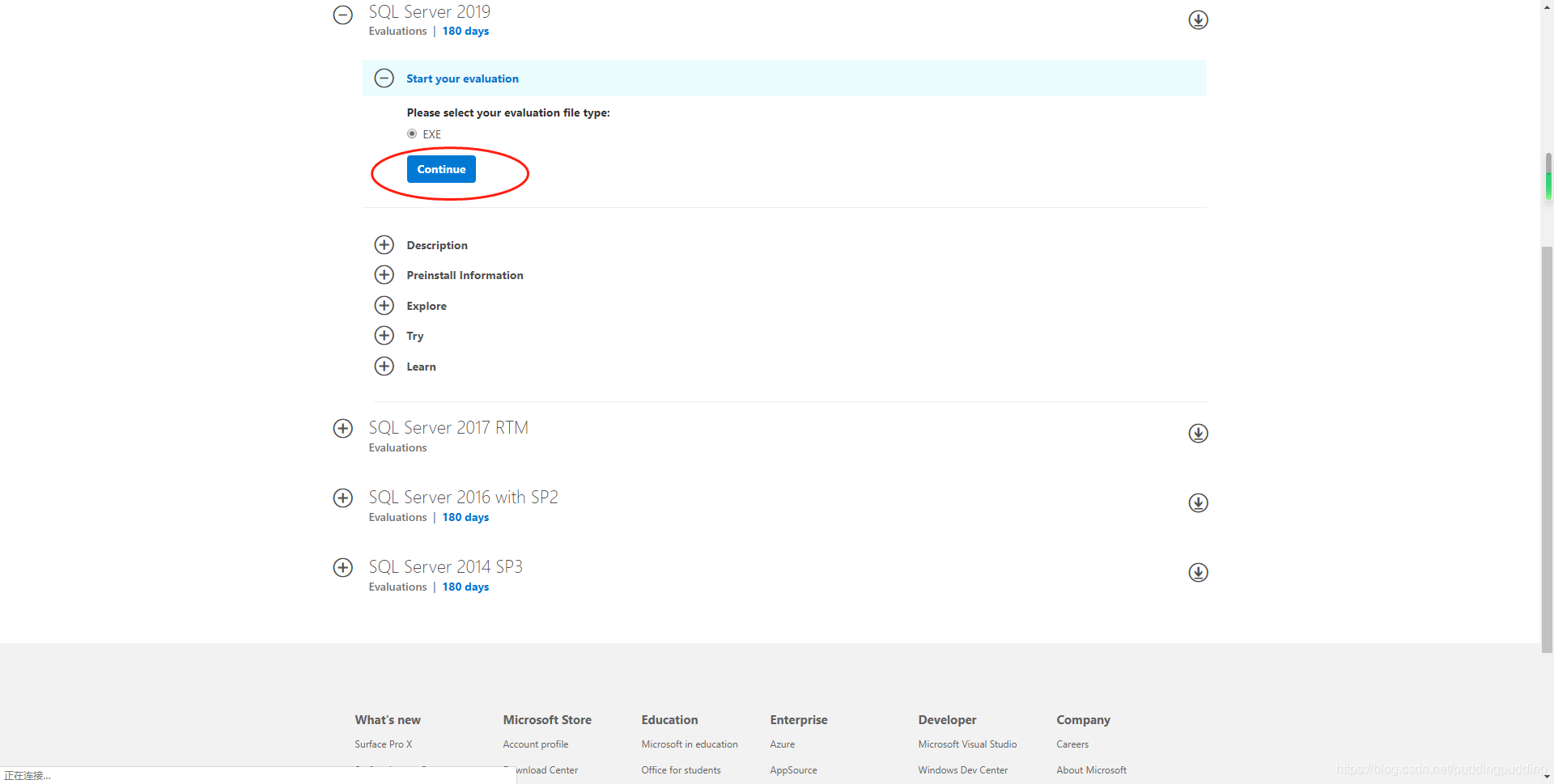This screenshot has width=1554, height=784.
Task: Open the SQL Server 2017 RTM title
Action: (448, 428)
